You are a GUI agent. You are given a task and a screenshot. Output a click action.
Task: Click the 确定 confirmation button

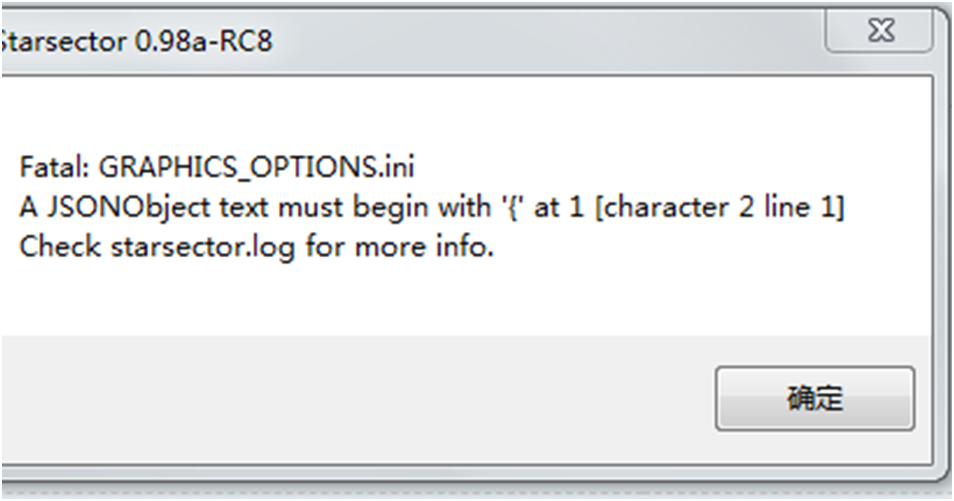(x=814, y=398)
